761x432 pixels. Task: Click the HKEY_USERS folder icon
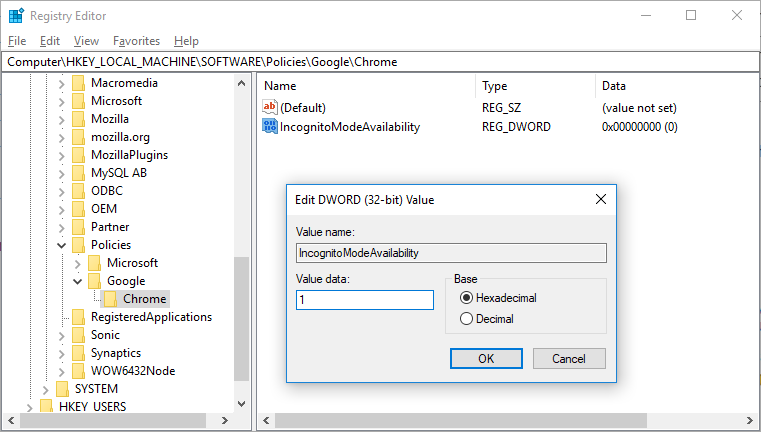[x=47, y=407]
